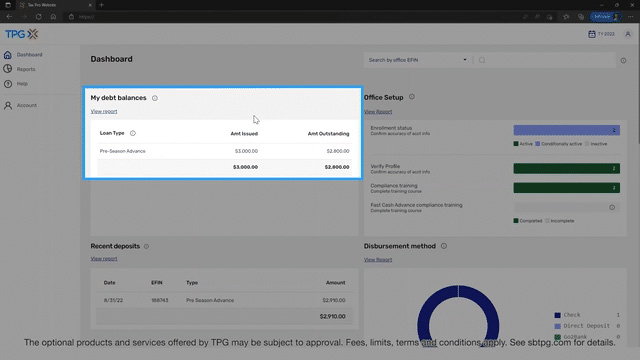640x360 pixels.
Task: Open Reports from the sidebar
Action: [x=26, y=69]
